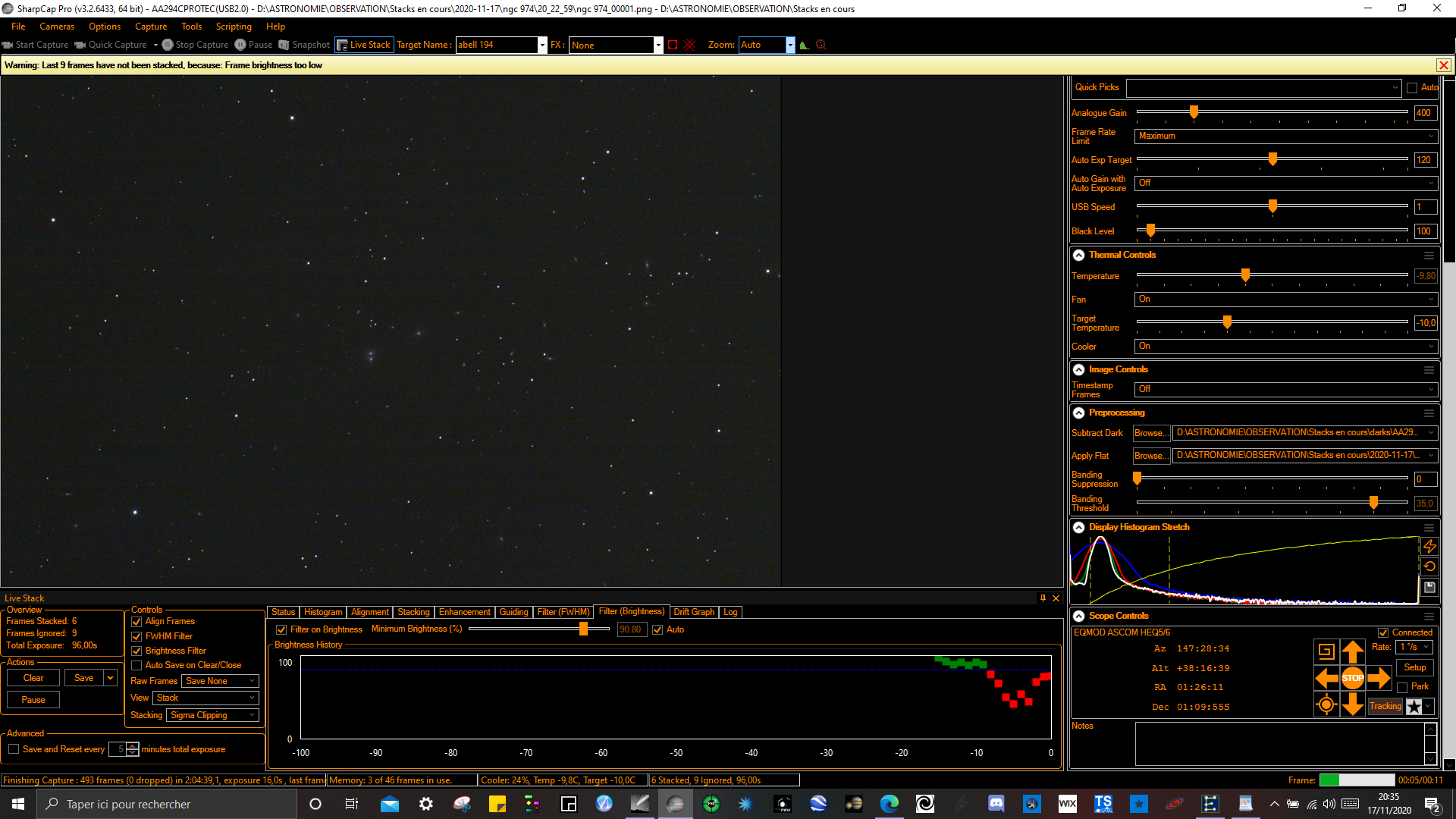Open the taskbar Settings gear icon
This screenshot has height=819, width=1456.
425,804
